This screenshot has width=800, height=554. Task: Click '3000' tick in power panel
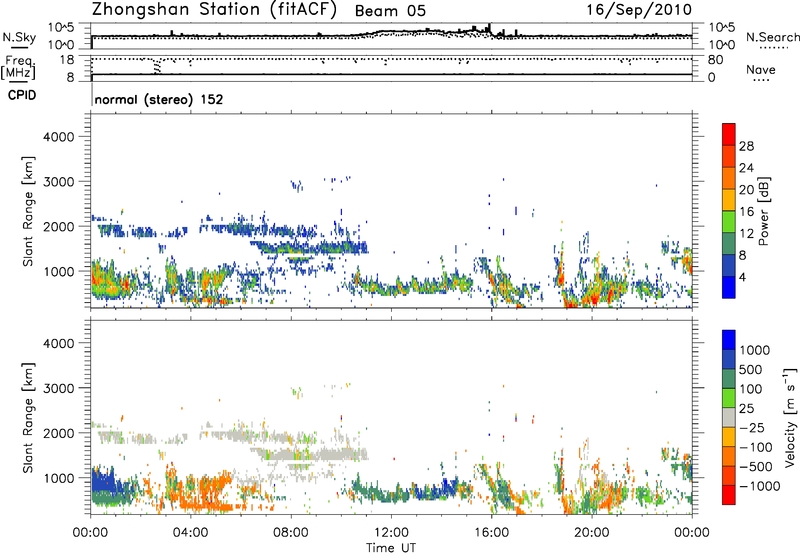pos(58,182)
